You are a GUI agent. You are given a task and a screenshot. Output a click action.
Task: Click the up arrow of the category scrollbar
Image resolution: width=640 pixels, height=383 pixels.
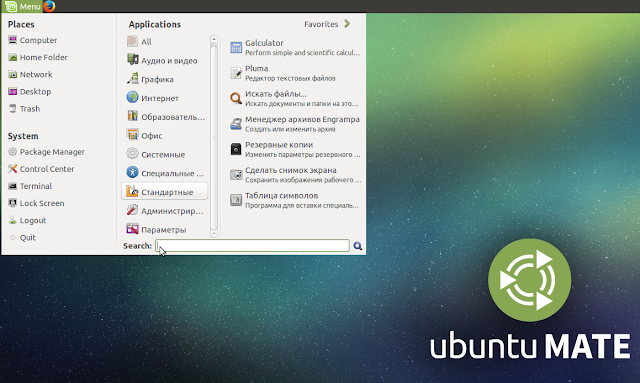214,40
